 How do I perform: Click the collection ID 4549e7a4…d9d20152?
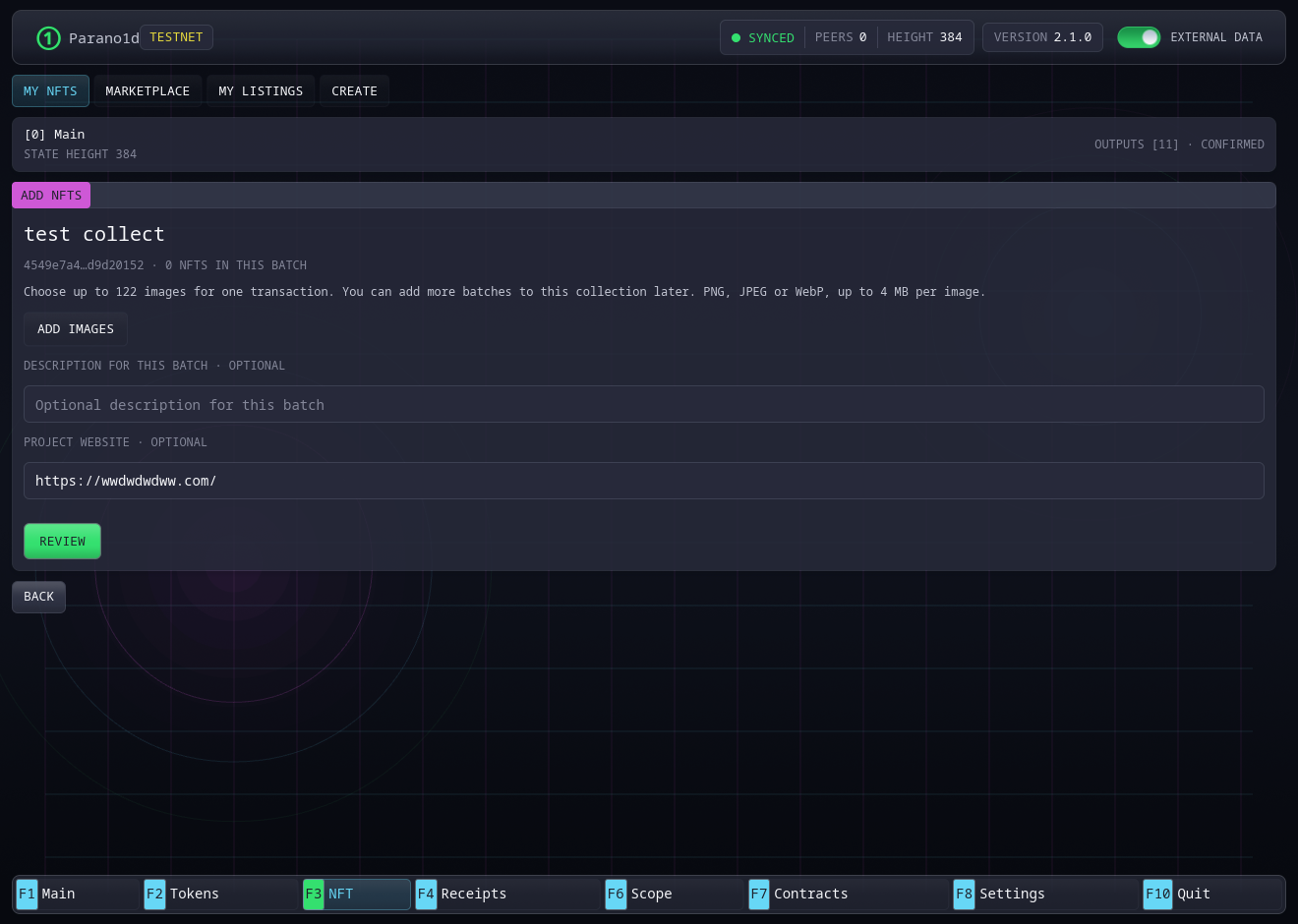coord(84,265)
